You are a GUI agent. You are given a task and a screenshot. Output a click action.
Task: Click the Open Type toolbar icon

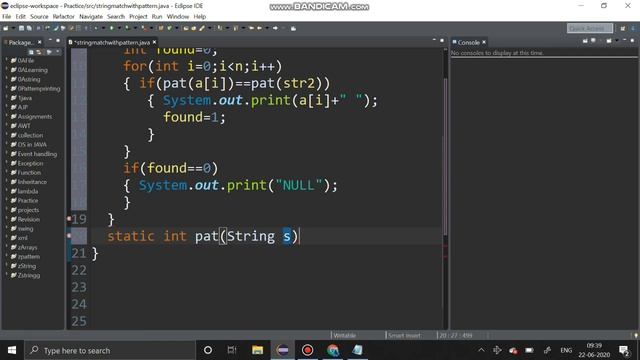click(186, 28)
